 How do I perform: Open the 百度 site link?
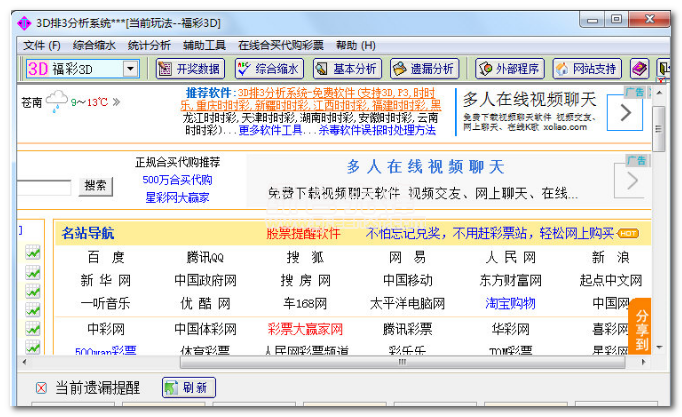click(106, 257)
